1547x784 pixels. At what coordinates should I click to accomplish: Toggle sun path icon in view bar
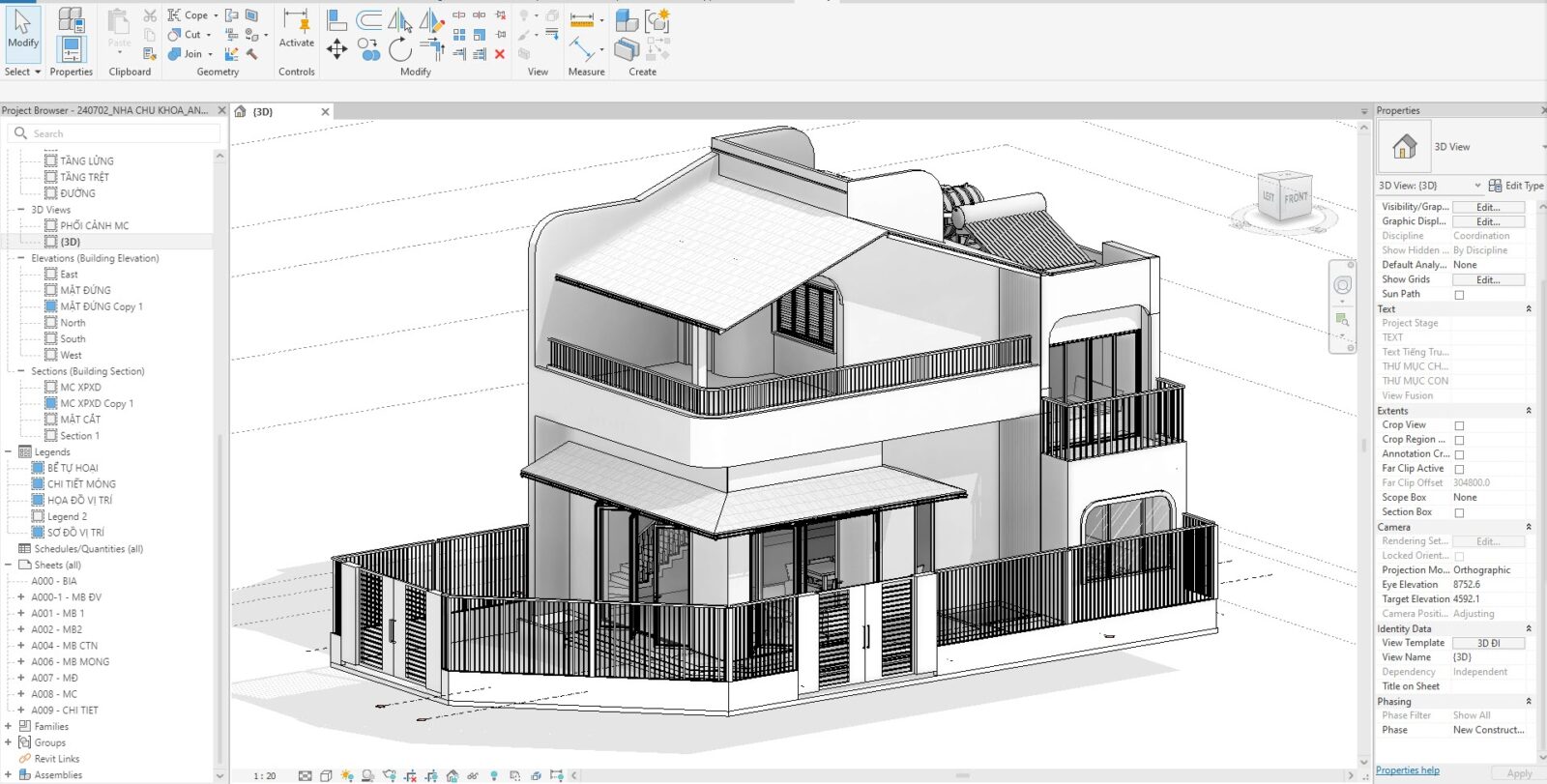click(347, 775)
